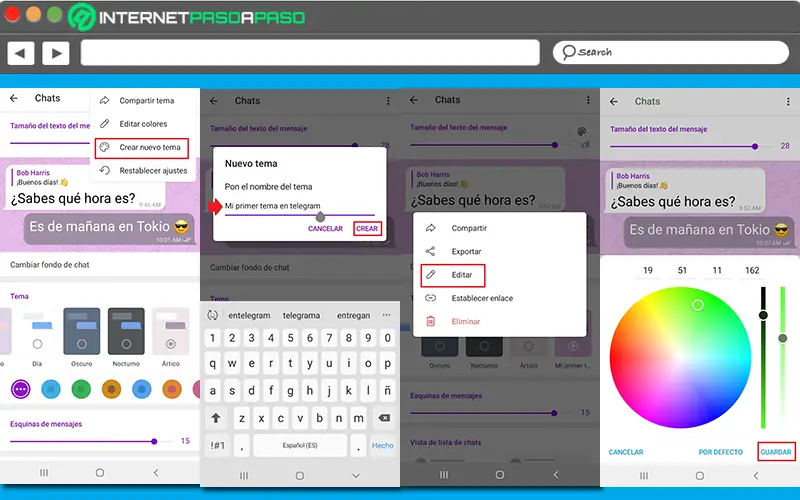Tap the ñ key on keyboard
Screen dimensions: 800x500
(x=387, y=391)
